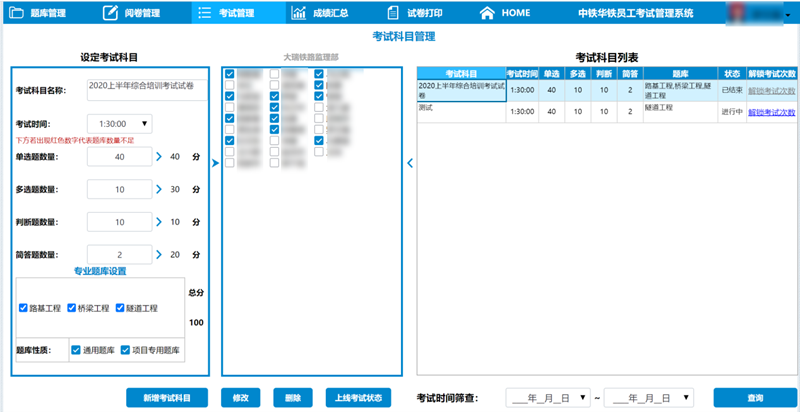
Task: Click 解锁考试次数 link for 测试 row
Action: tap(771, 112)
